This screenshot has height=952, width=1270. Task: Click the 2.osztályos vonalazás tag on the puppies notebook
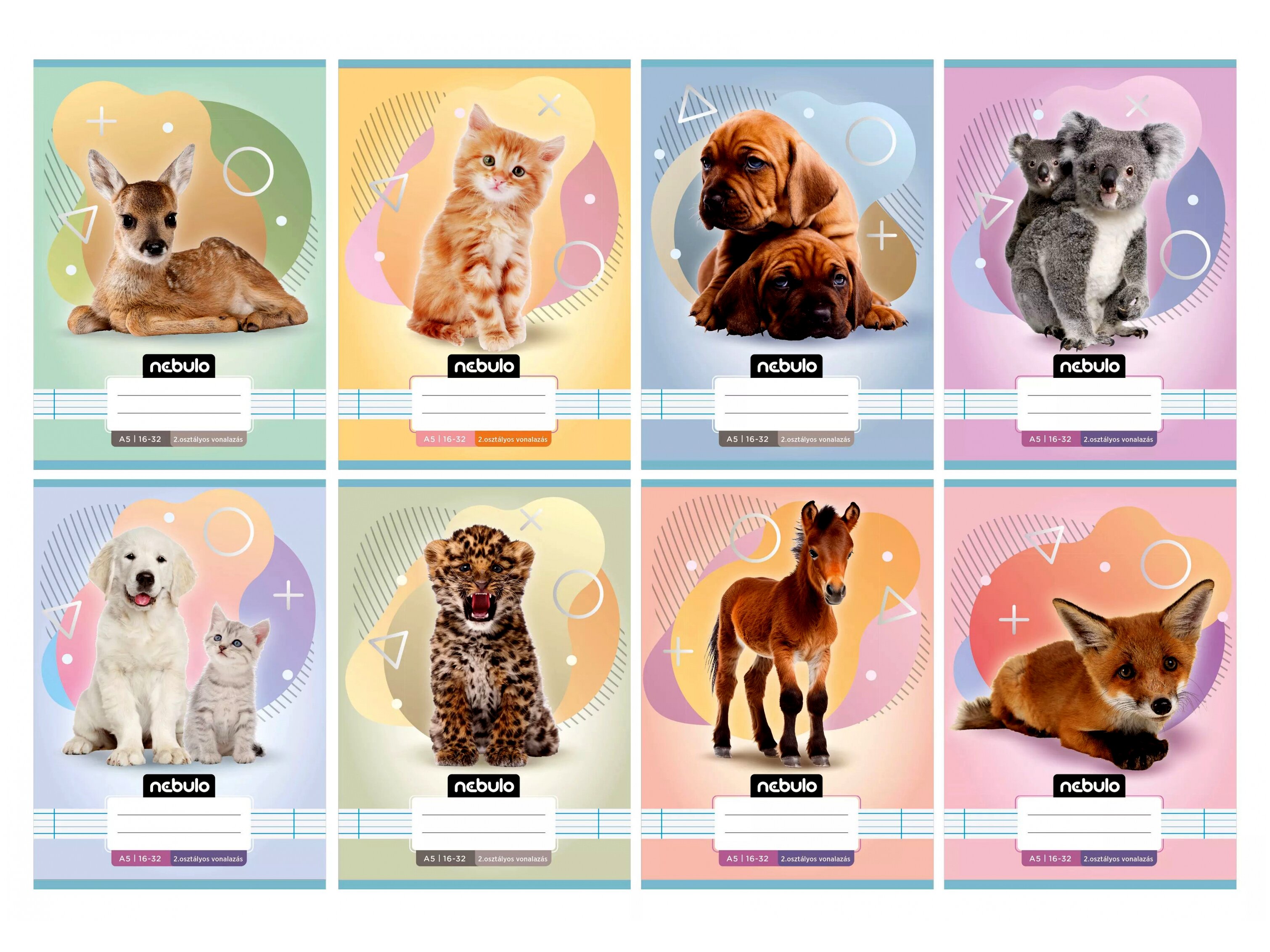(816, 439)
